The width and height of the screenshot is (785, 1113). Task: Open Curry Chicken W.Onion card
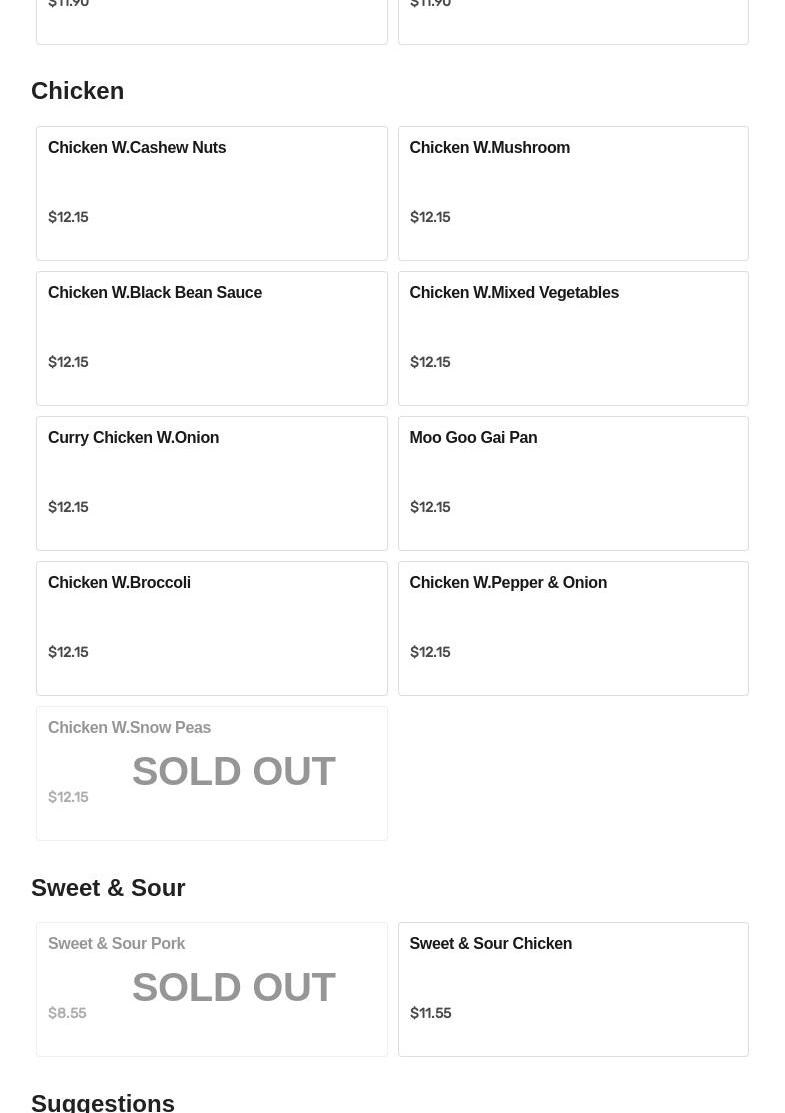212,483
